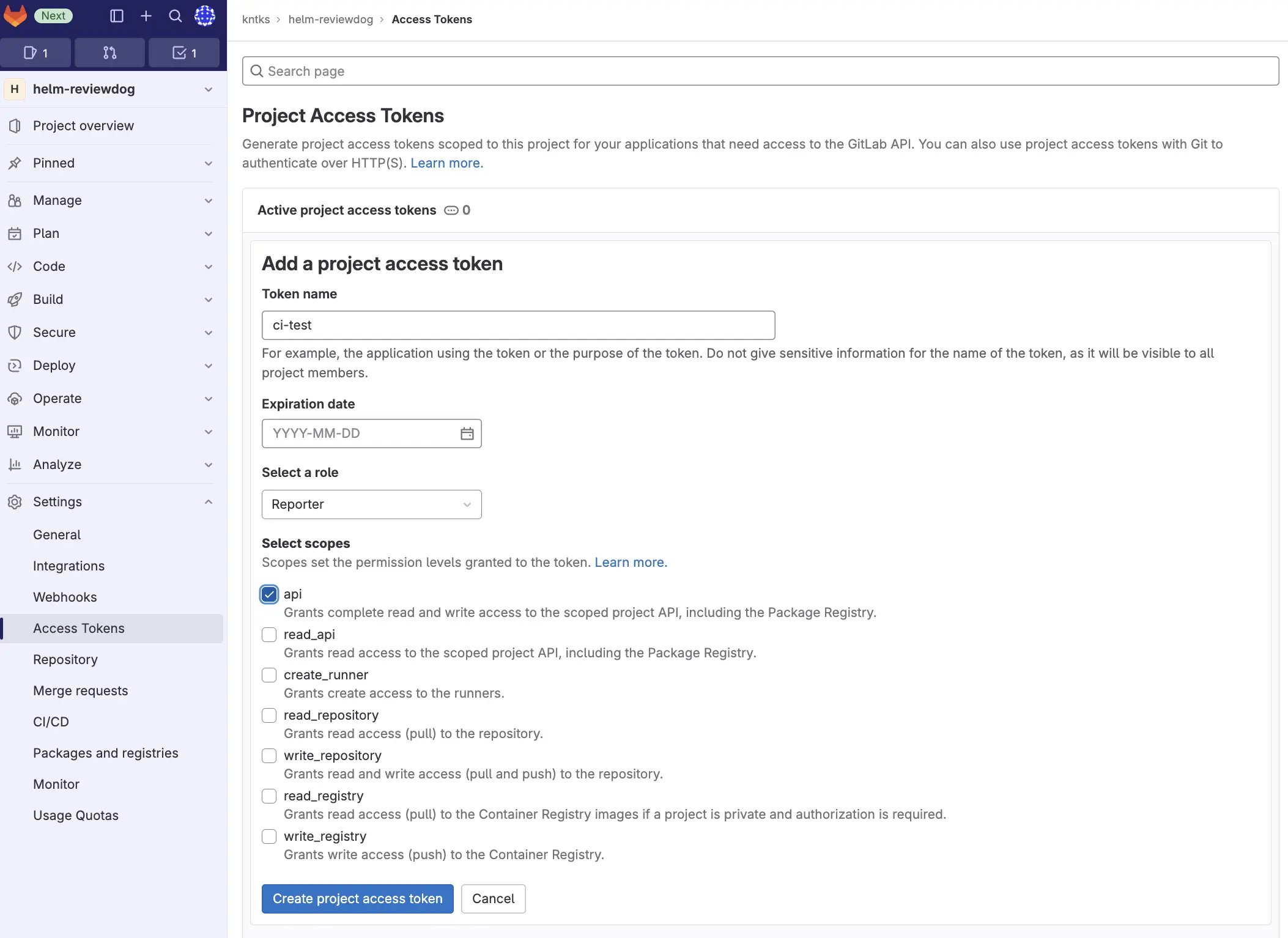Open the scopes Learn more link
Viewport: 1288px width, 938px height.
click(x=631, y=562)
